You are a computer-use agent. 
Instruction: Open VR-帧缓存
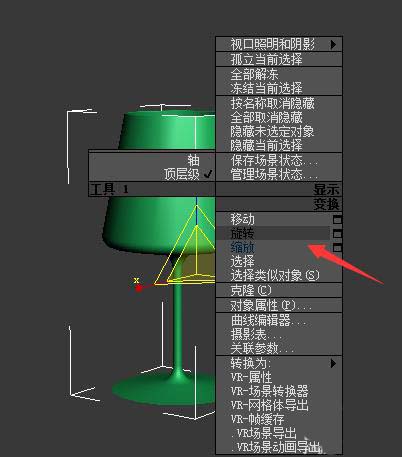coord(279,419)
